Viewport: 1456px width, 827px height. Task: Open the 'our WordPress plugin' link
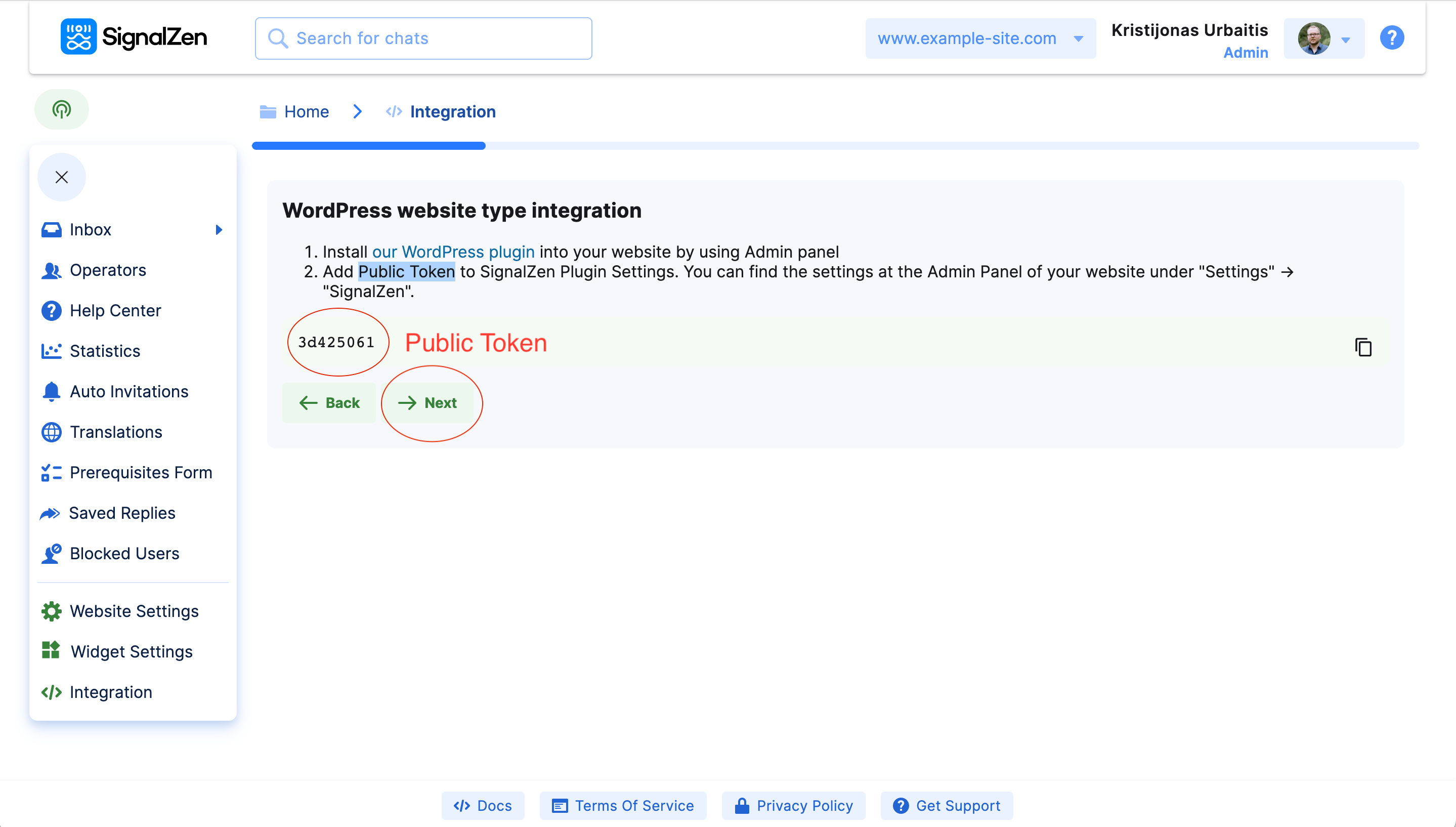[453, 252]
